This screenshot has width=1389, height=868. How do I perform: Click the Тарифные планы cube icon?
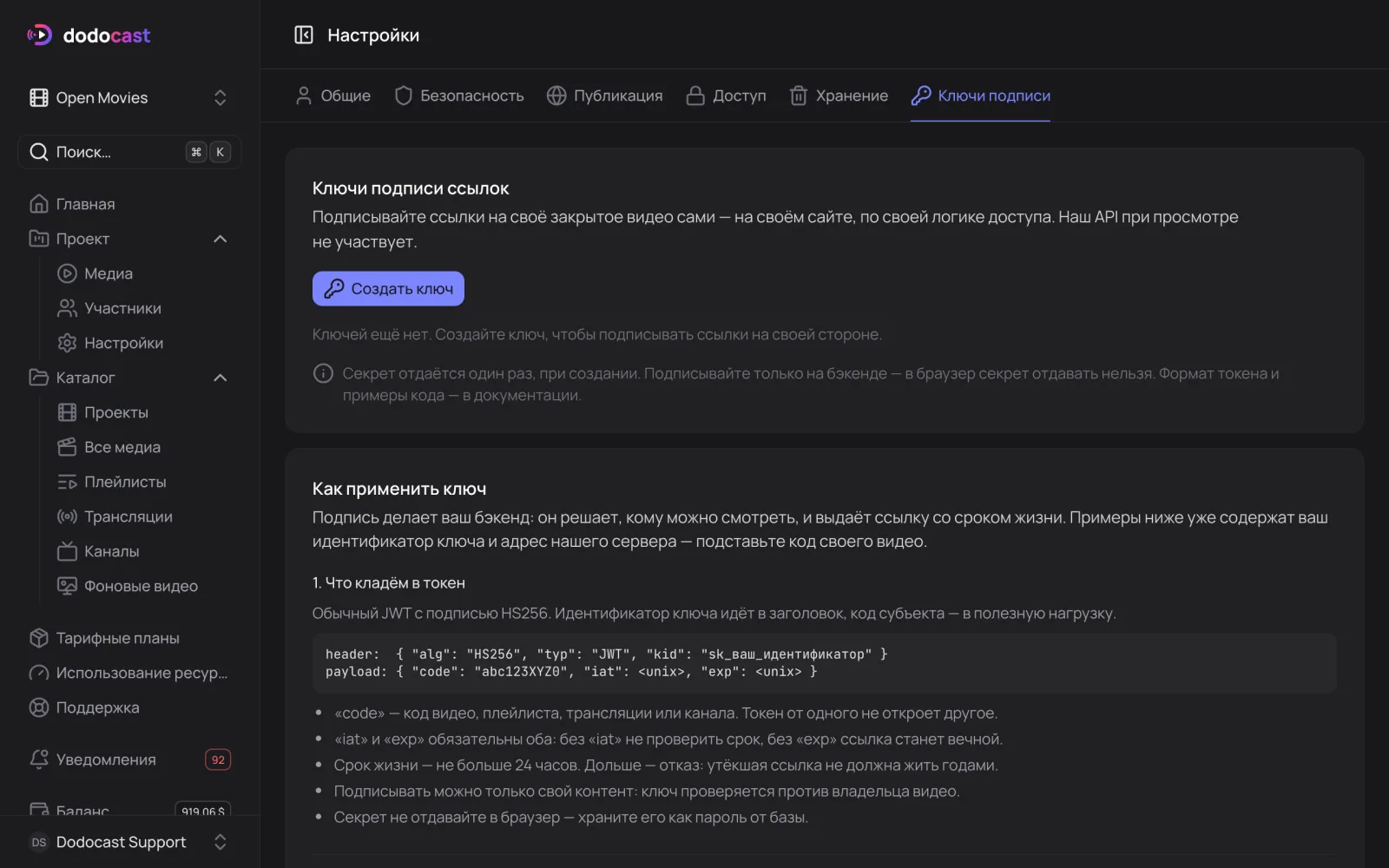(x=39, y=638)
